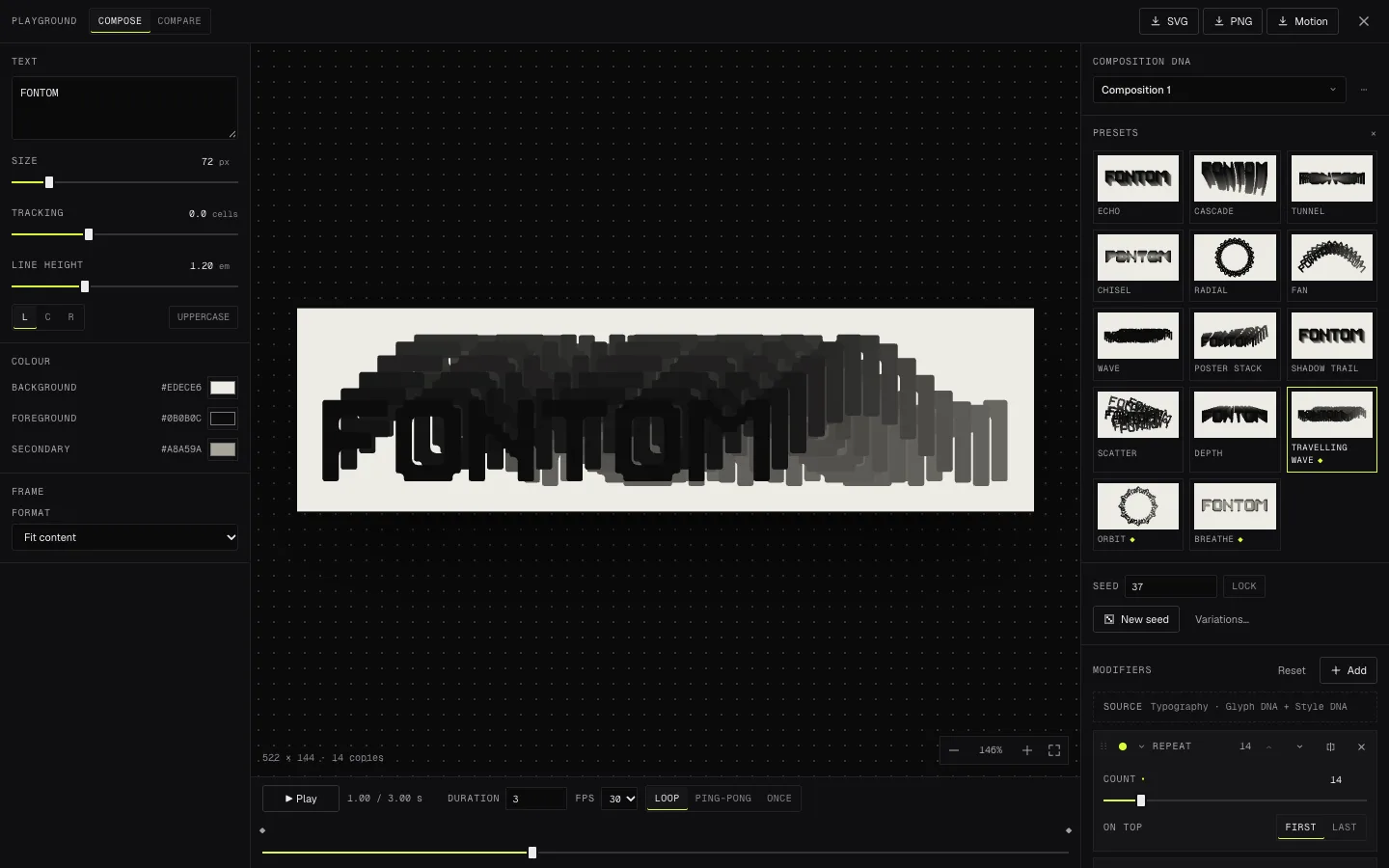Screen dimensions: 1389x868
Task: Open the FPS 30 dropdown
Action: tap(619, 799)
